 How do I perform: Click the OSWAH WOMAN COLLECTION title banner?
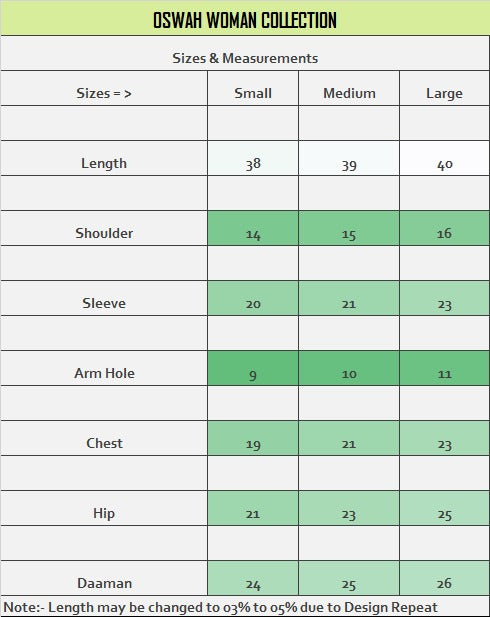[245, 18]
